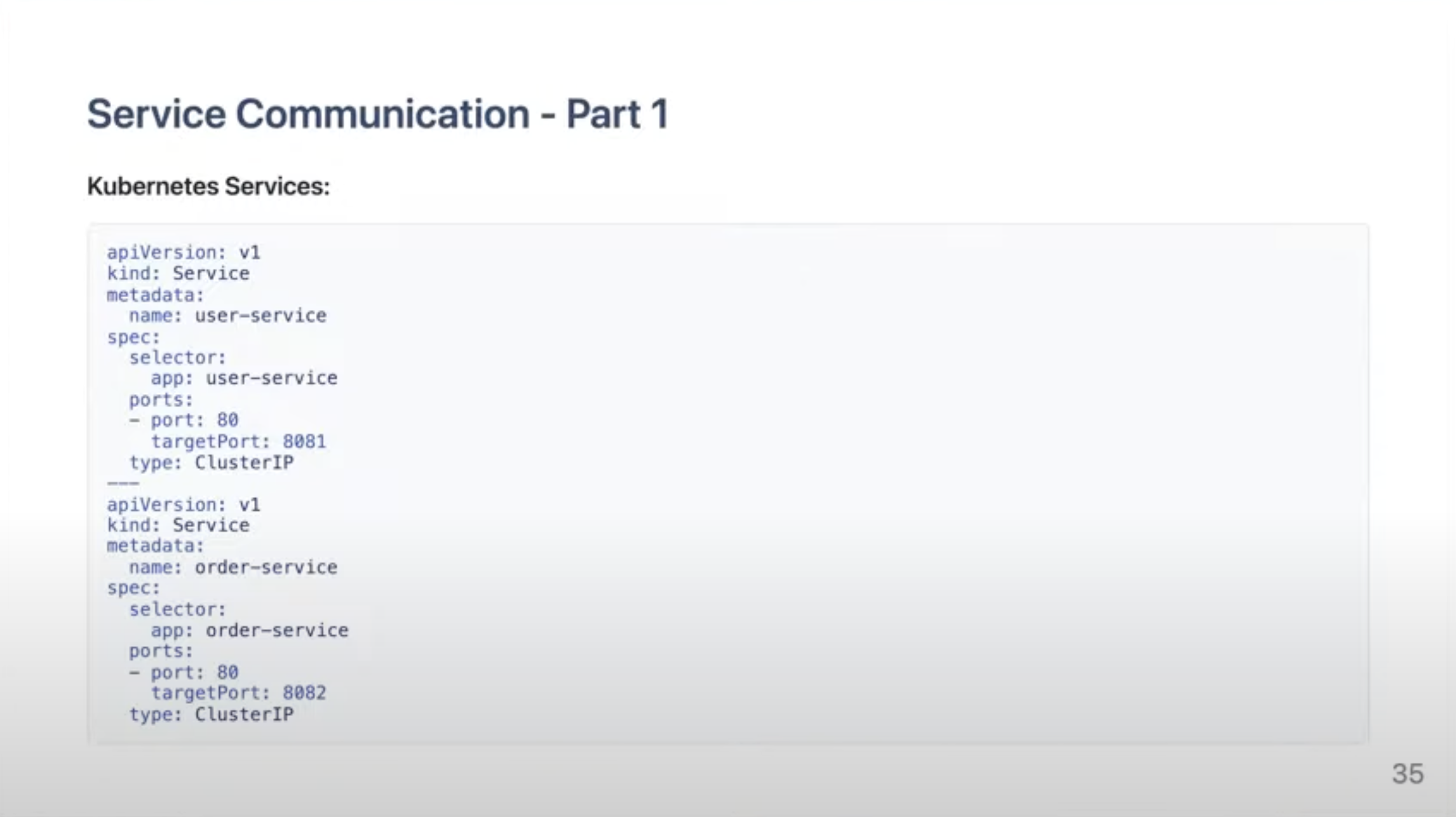Click the kind: Service line above order-service

click(x=178, y=525)
